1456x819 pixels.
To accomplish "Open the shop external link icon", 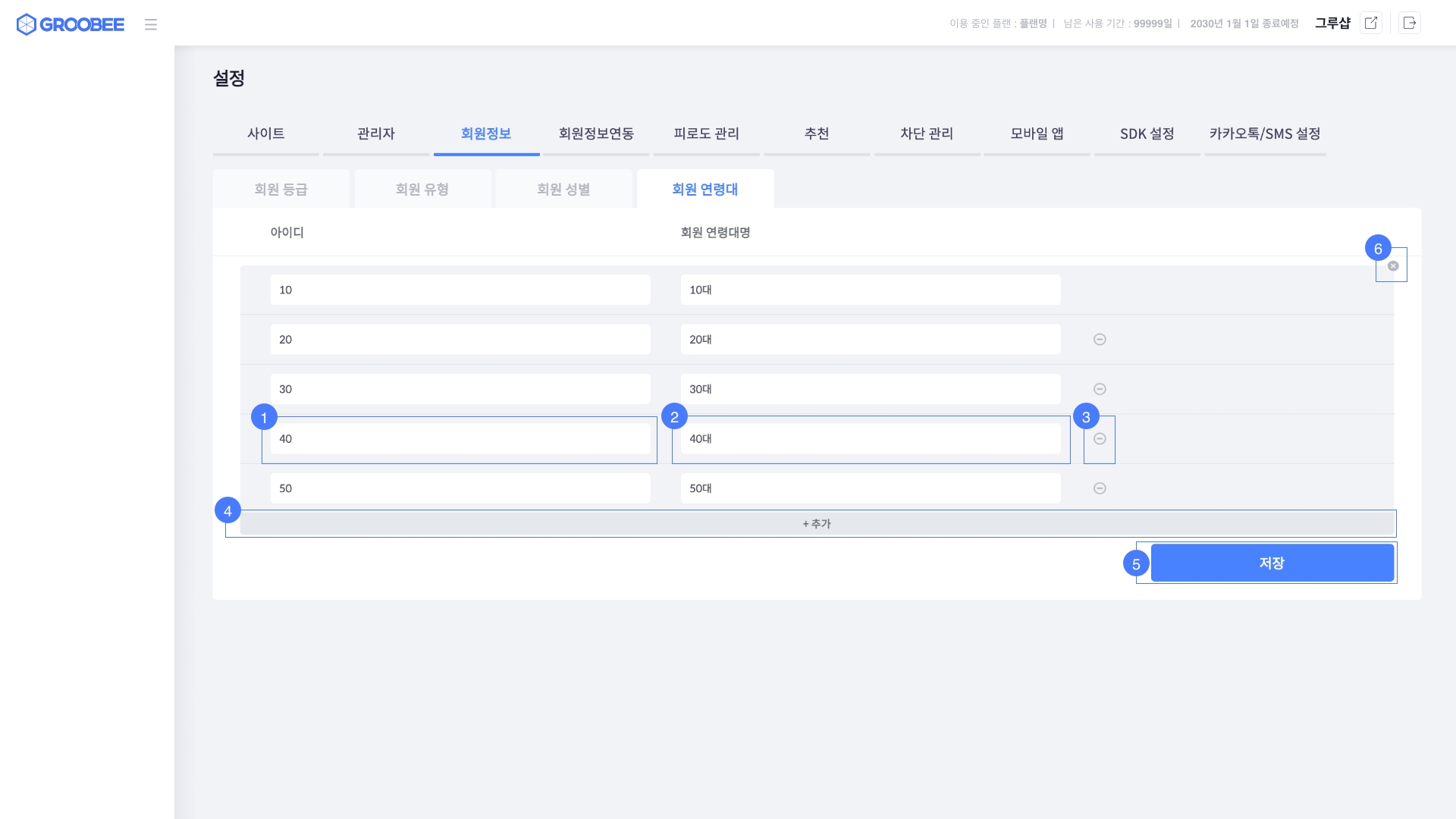I will [1371, 23].
